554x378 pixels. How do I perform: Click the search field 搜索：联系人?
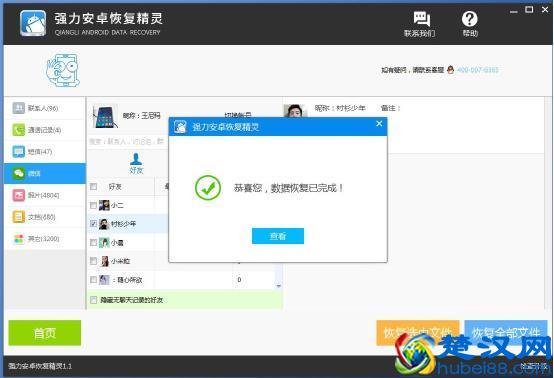click(x=127, y=142)
